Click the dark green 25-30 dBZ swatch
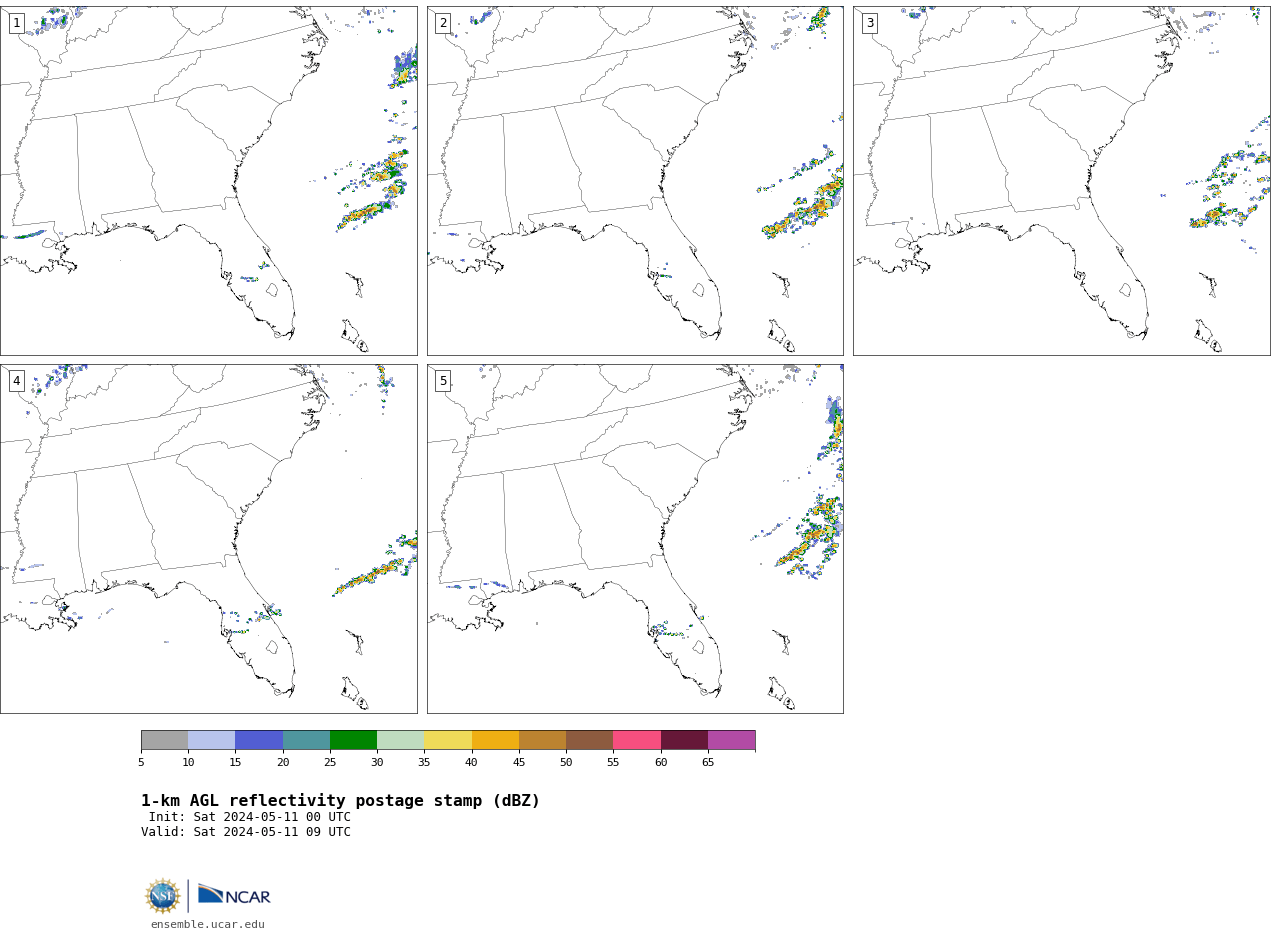1280x936 pixels. pyautogui.click(x=353, y=740)
